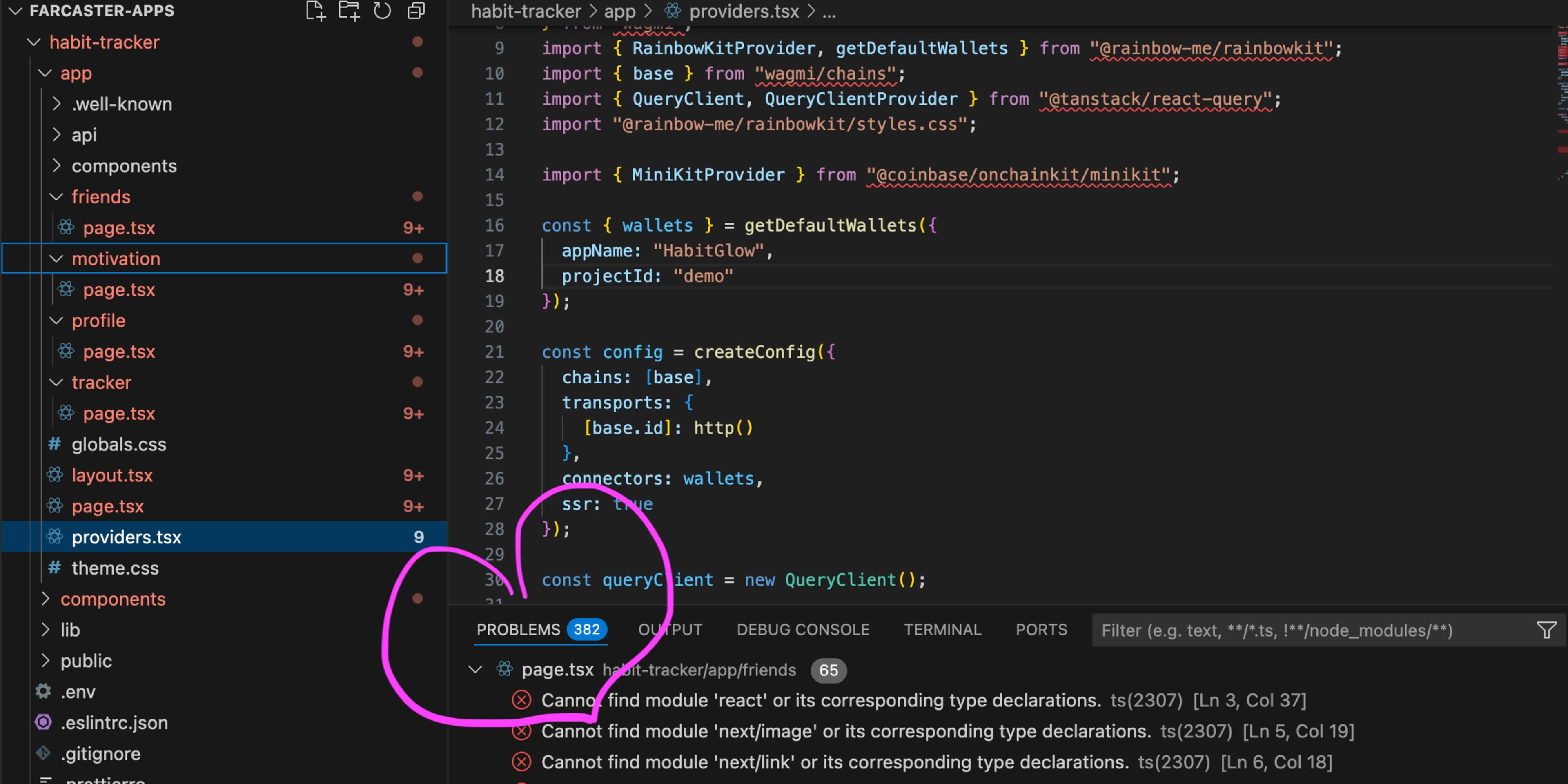Collapse the motivation folder
This screenshot has height=784, width=1568.
(x=57, y=258)
